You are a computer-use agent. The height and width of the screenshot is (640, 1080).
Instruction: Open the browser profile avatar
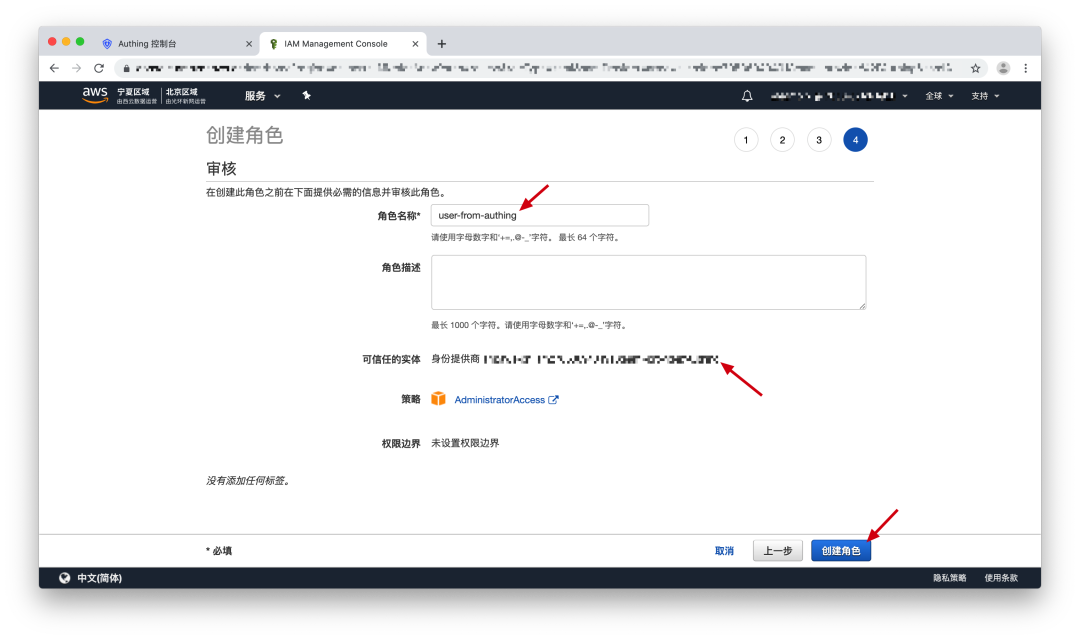click(1003, 68)
